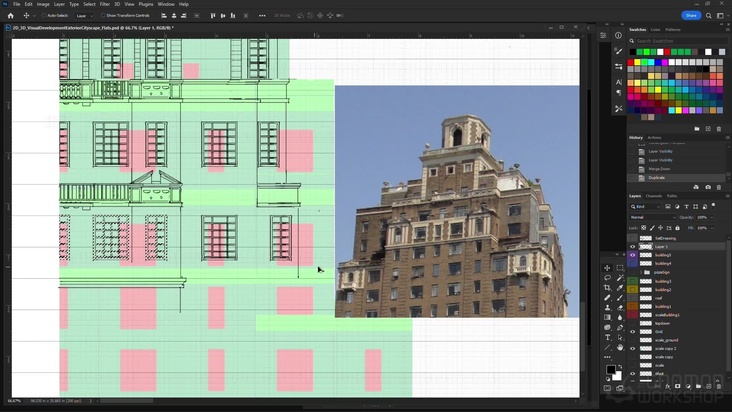Select the Path Selection tool

[620, 337]
